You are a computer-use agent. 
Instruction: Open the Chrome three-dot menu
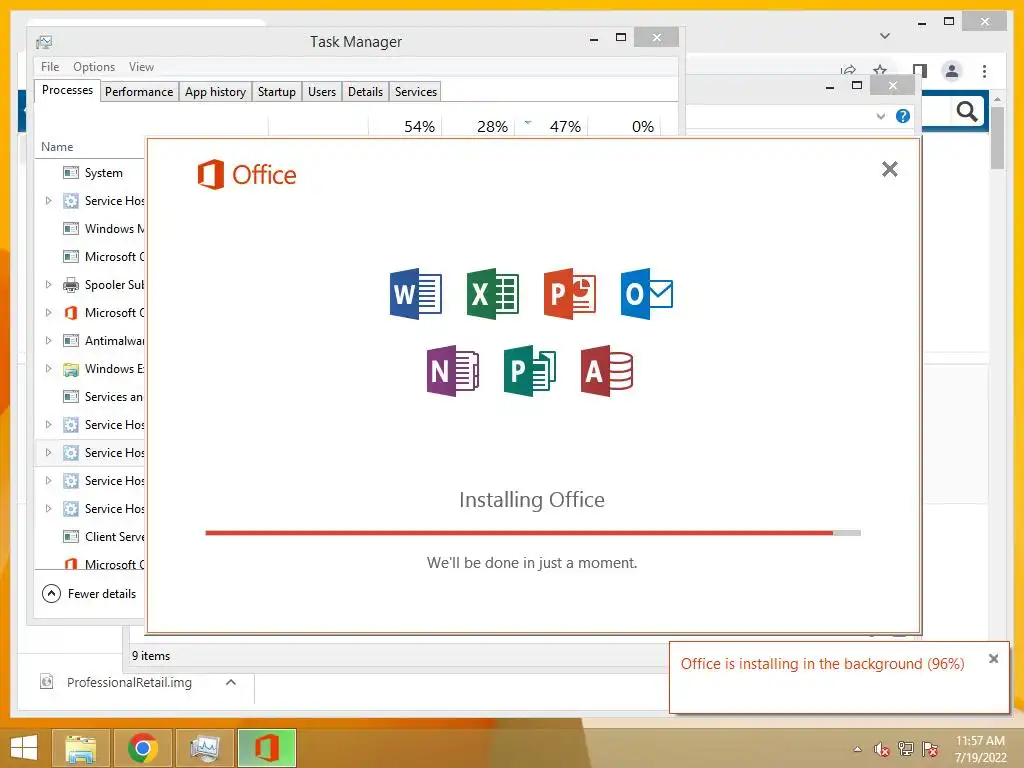pyautogui.click(x=984, y=71)
